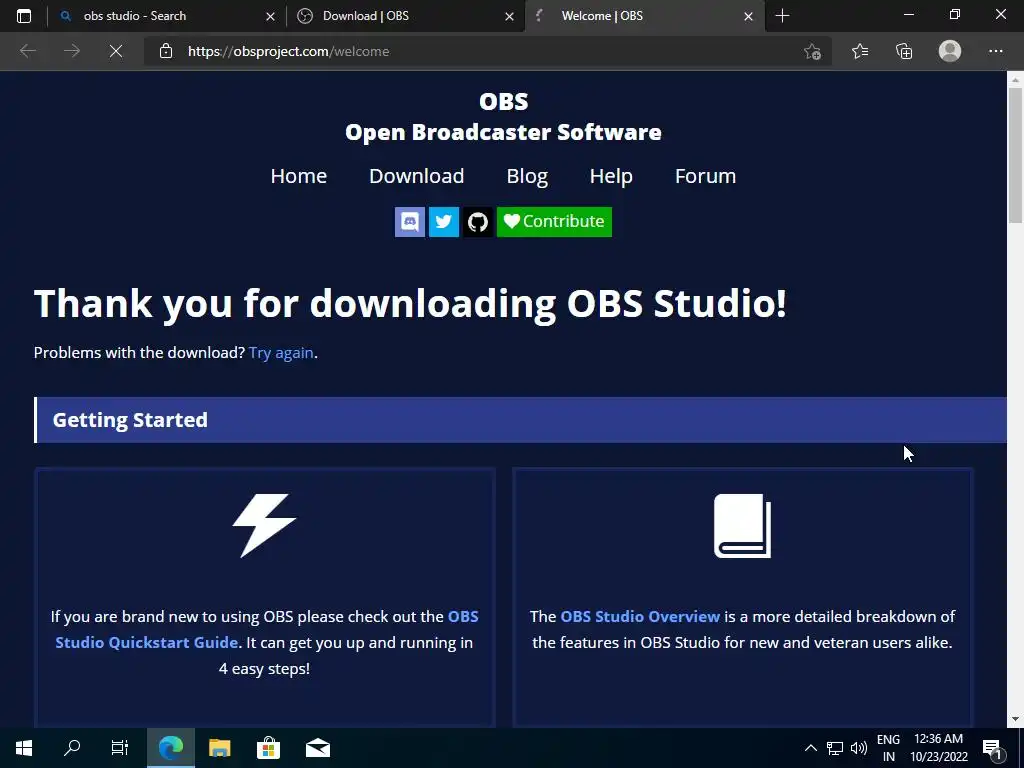Open the GitHub icon link

pyautogui.click(x=477, y=222)
